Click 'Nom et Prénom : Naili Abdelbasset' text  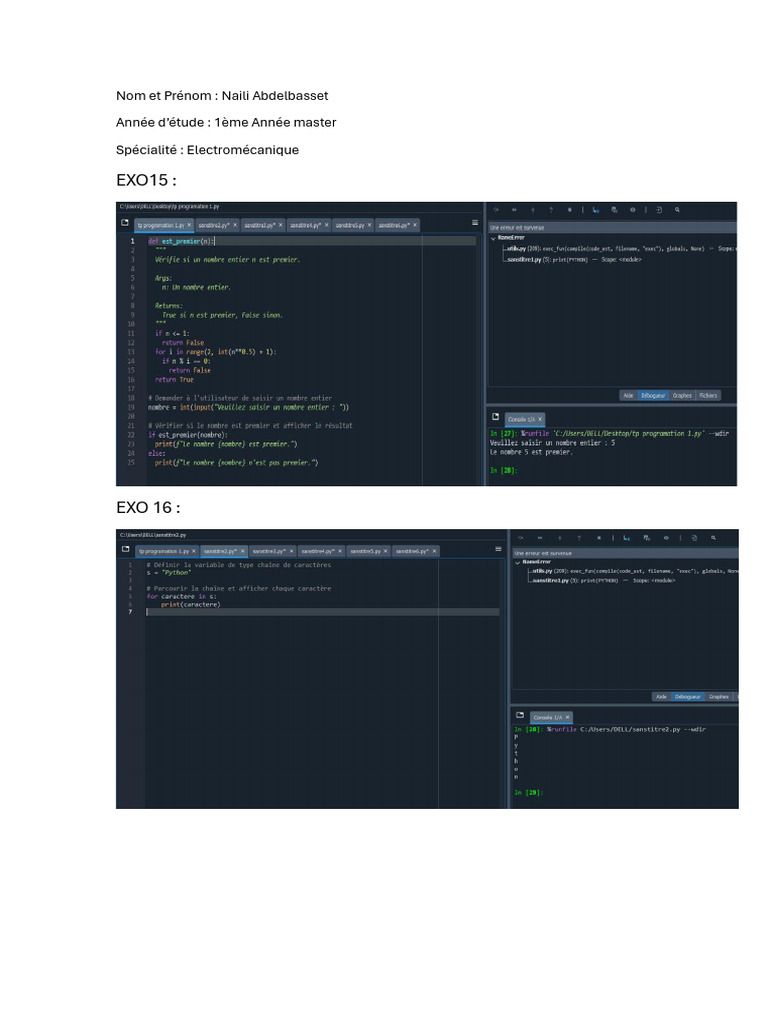pyautogui.click(x=222, y=95)
